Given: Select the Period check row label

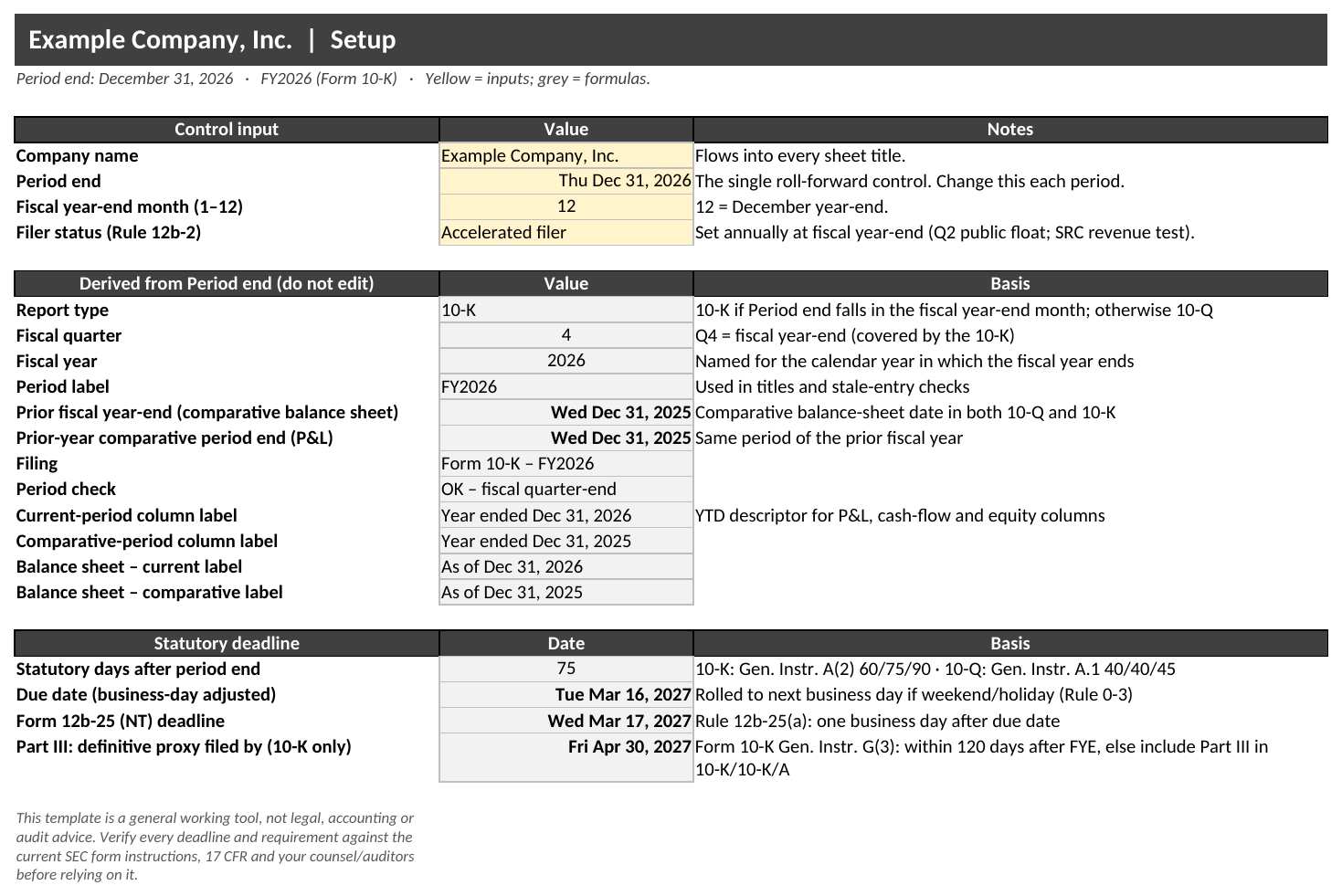Looking at the screenshot, I should (66, 489).
